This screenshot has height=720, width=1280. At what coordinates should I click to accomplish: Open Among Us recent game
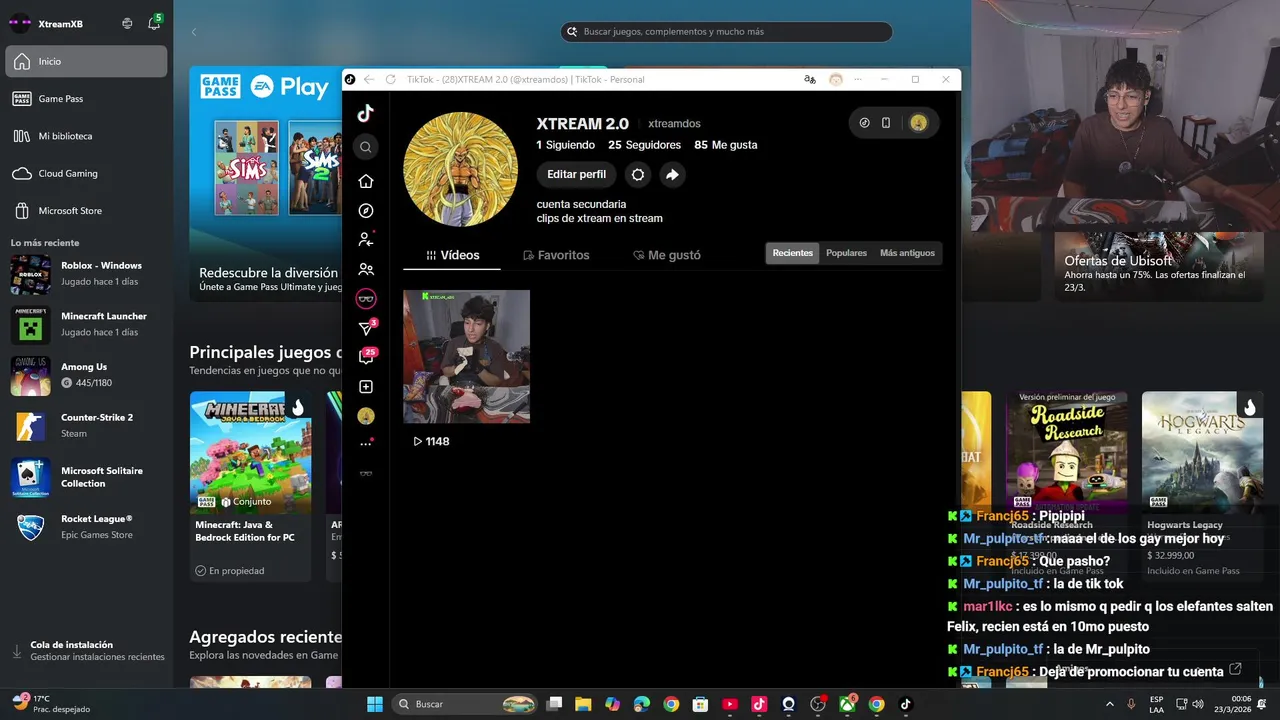(x=86, y=375)
